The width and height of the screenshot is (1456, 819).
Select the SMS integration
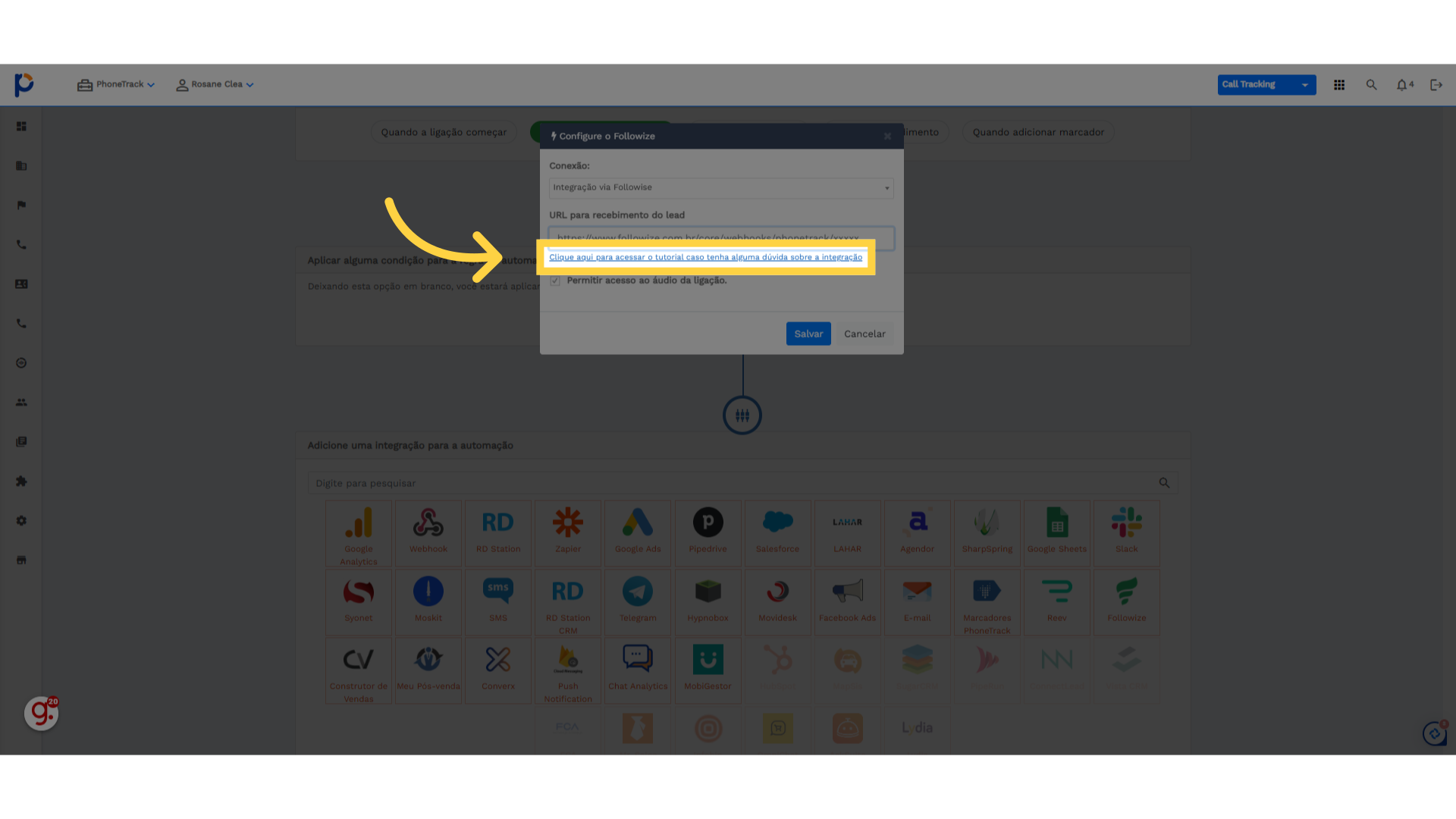point(498,602)
